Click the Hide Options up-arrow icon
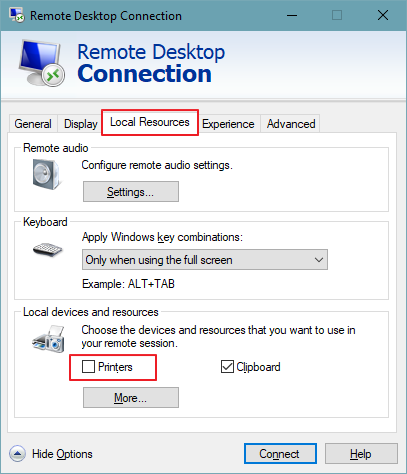This screenshot has width=407, height=474. point(17,454)
